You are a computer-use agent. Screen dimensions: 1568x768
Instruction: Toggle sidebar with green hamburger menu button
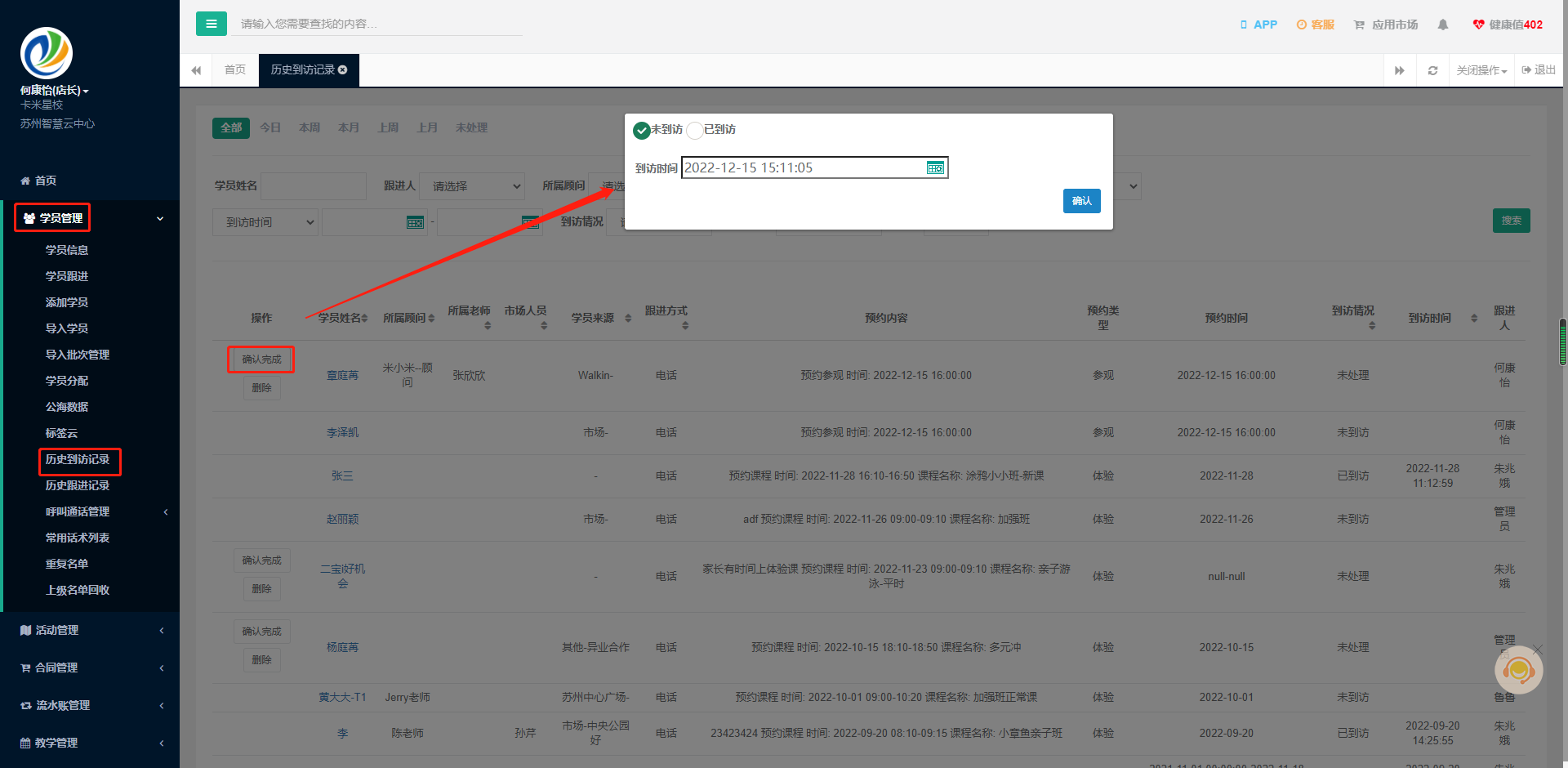211,24
